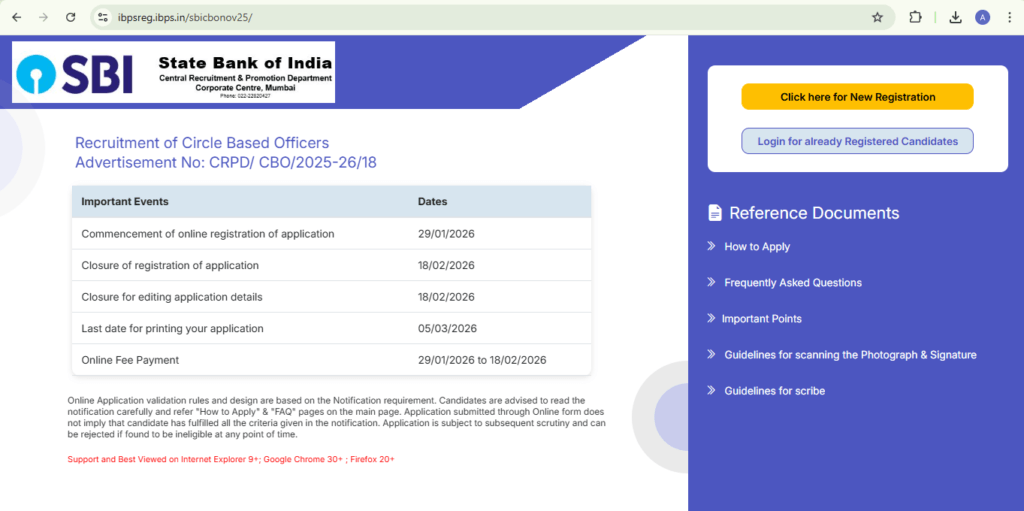1024x511 pixels.
Task: Login for already Registered Candidates
Action: (x=857, y=141)
